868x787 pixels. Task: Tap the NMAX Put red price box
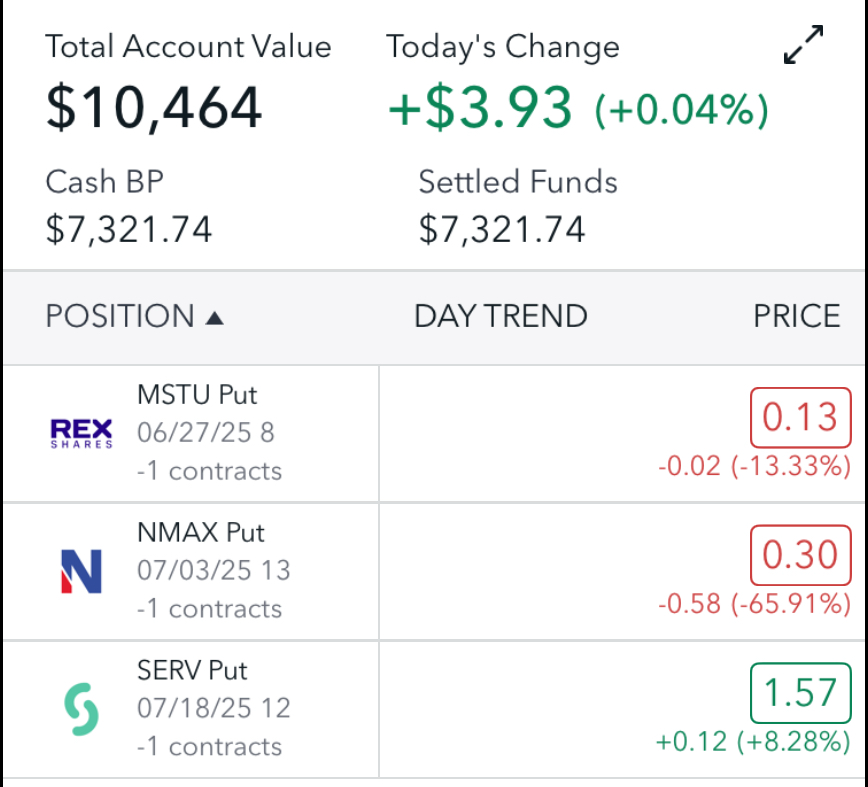pos(800,556)
